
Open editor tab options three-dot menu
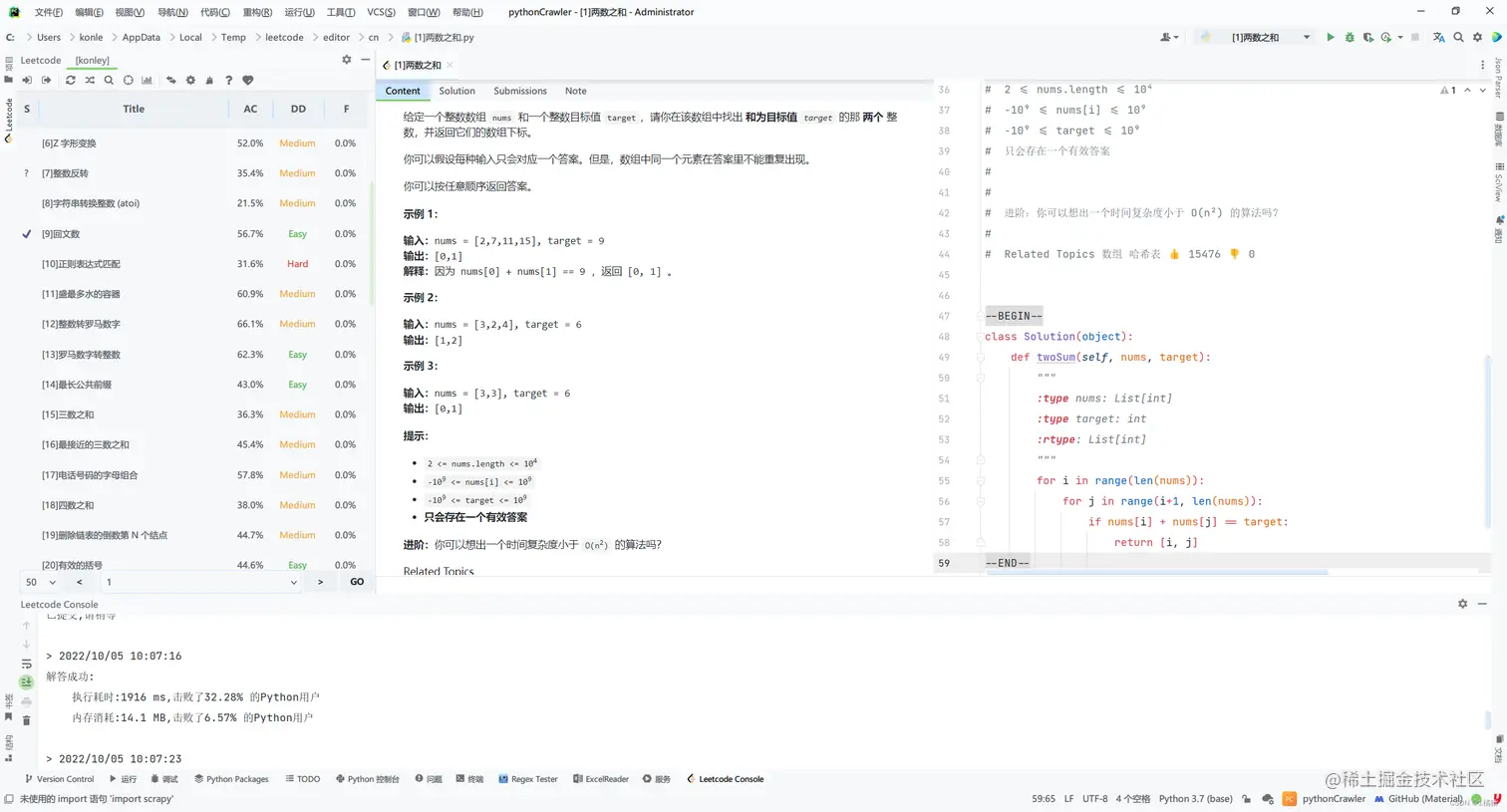pyautogui.click(x=1482, y=65)
